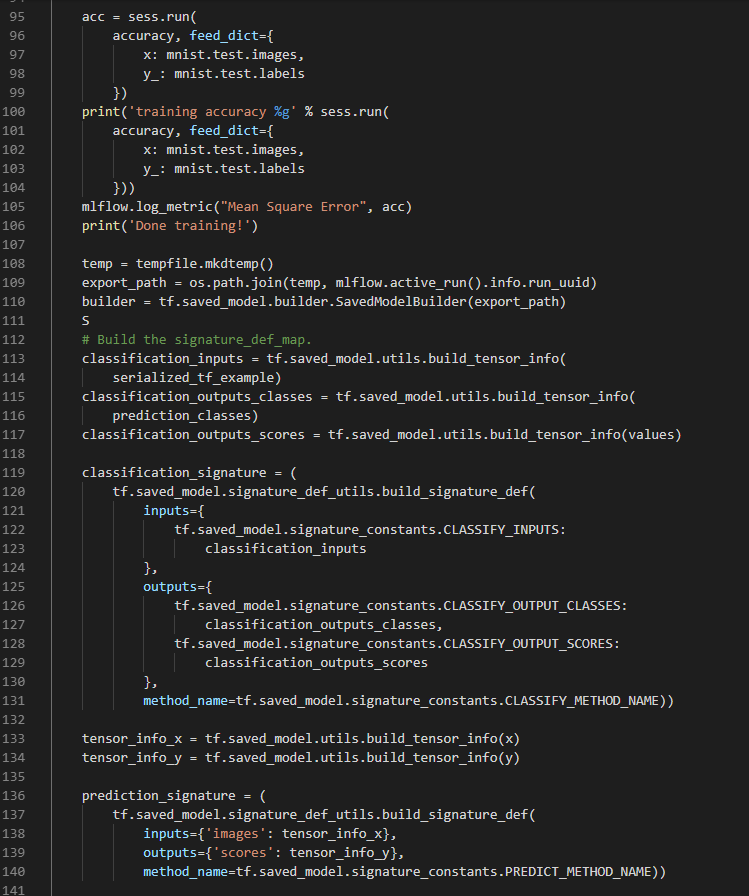Click 'CLASSIFY_INPUTS:' constant
This screenshot has width=749, height=896.
(504, 529)
